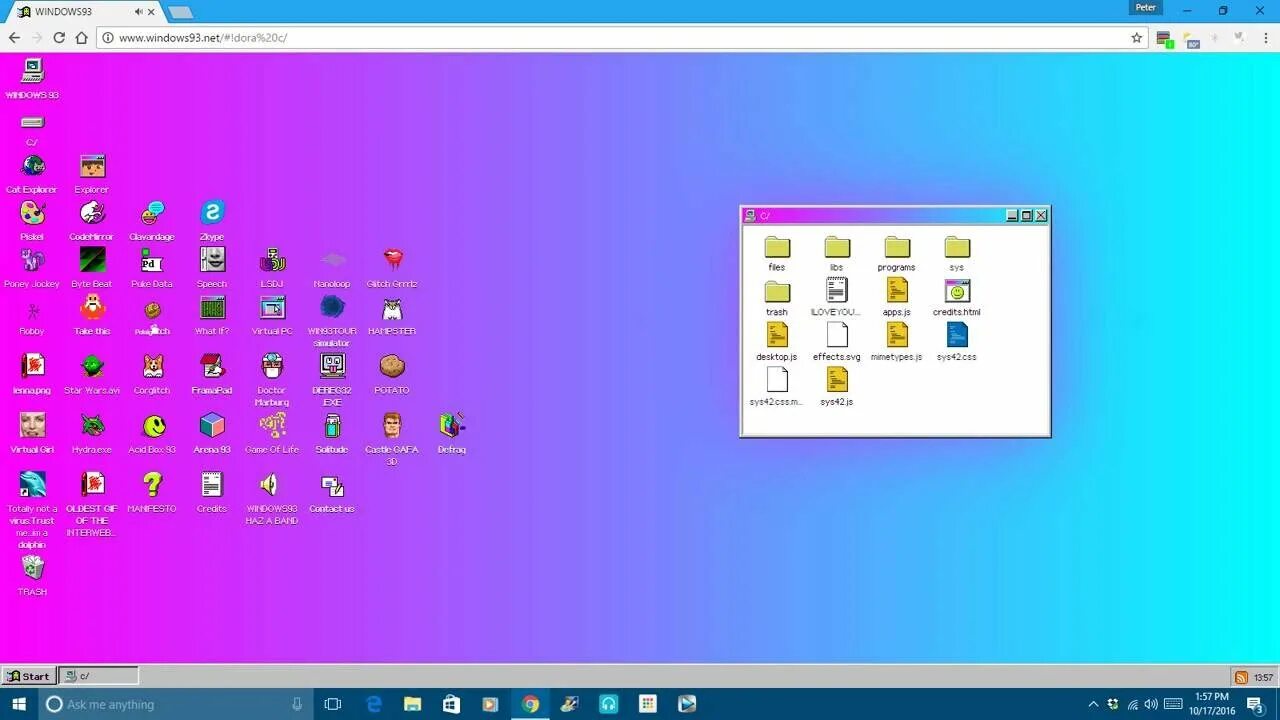
Task: Click inside the browser address bar
Action: [x=400, y=37]
